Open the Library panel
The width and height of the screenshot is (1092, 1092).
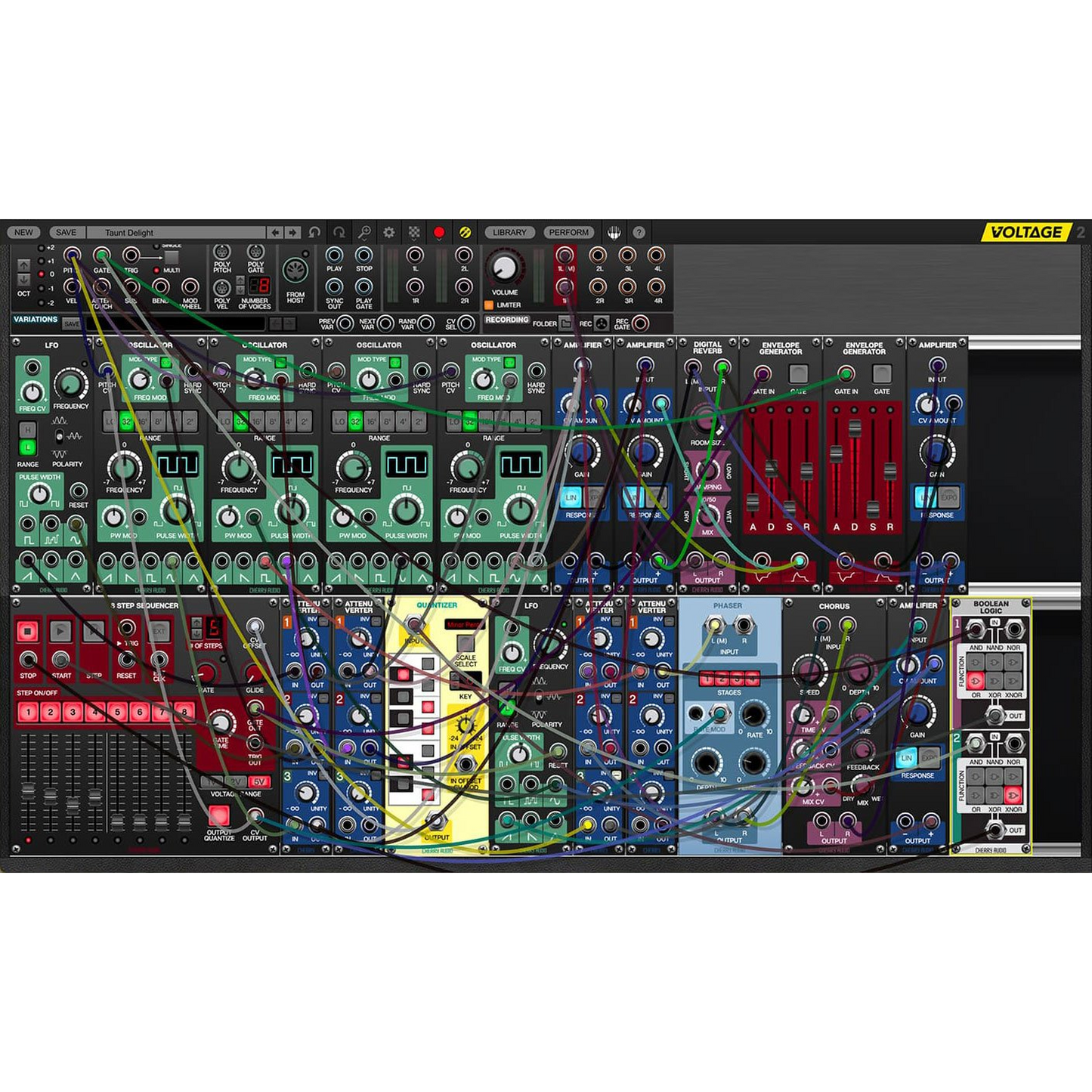tap(509, 233)
